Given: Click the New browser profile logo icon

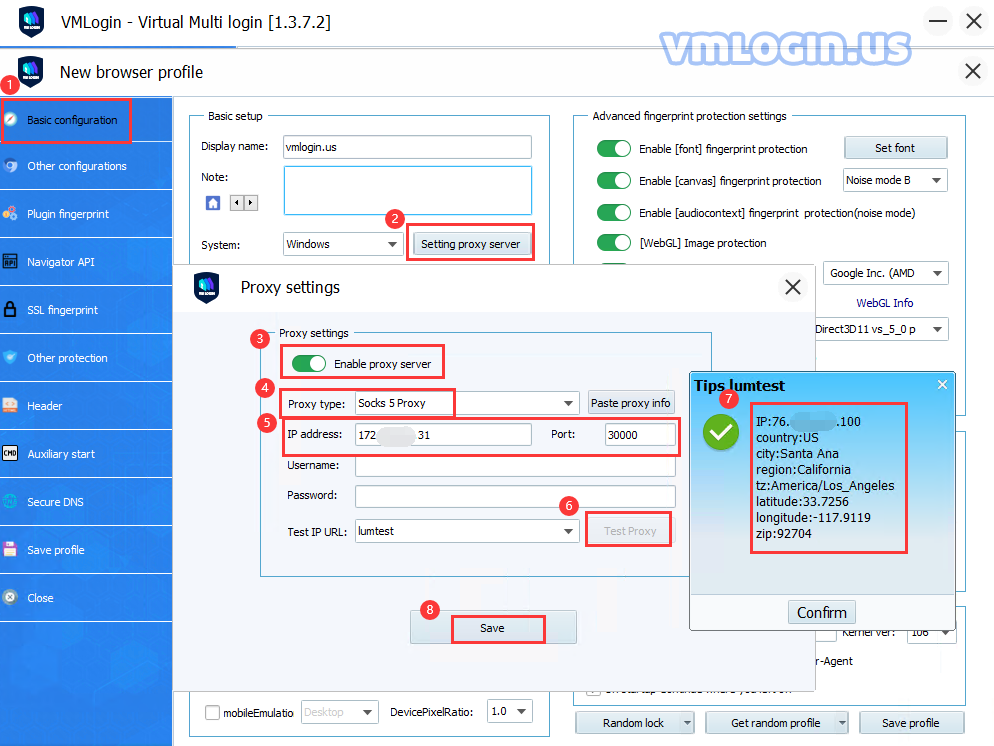Looking at the screenshot, I should 30,72.
